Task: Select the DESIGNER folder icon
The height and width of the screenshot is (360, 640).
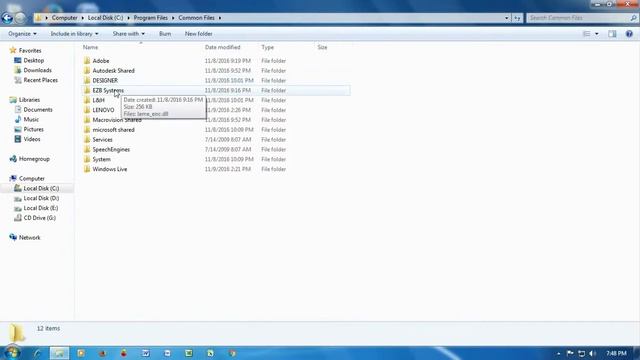Action: click(x=87, y=80)
